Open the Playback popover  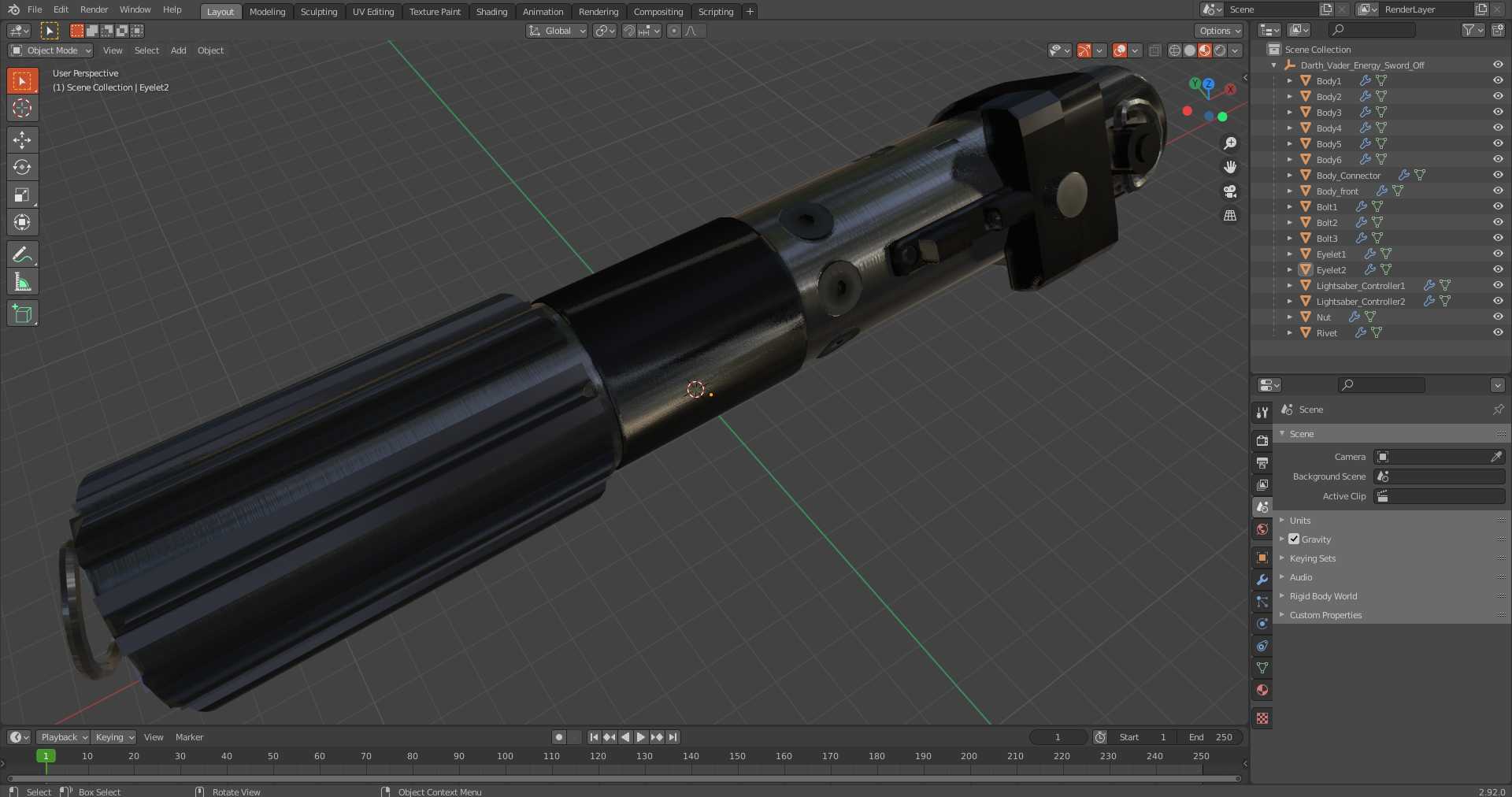tap(63, 737)
